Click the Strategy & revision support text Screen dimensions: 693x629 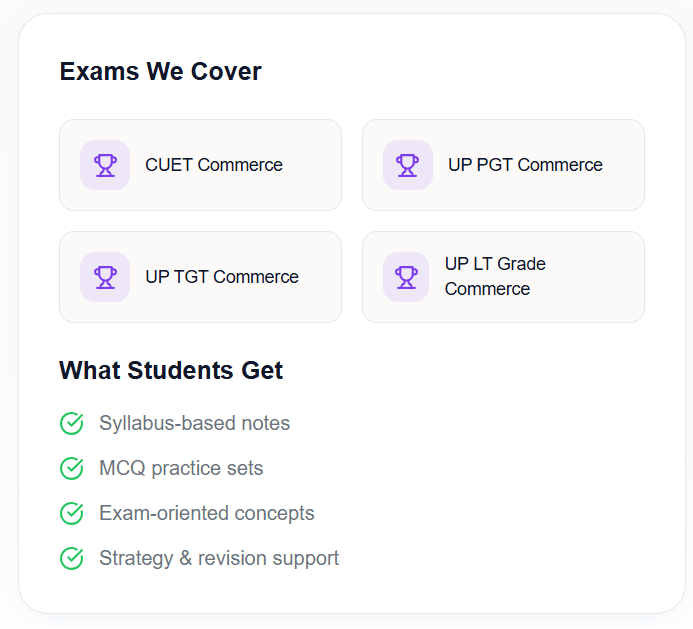point(219,558)
